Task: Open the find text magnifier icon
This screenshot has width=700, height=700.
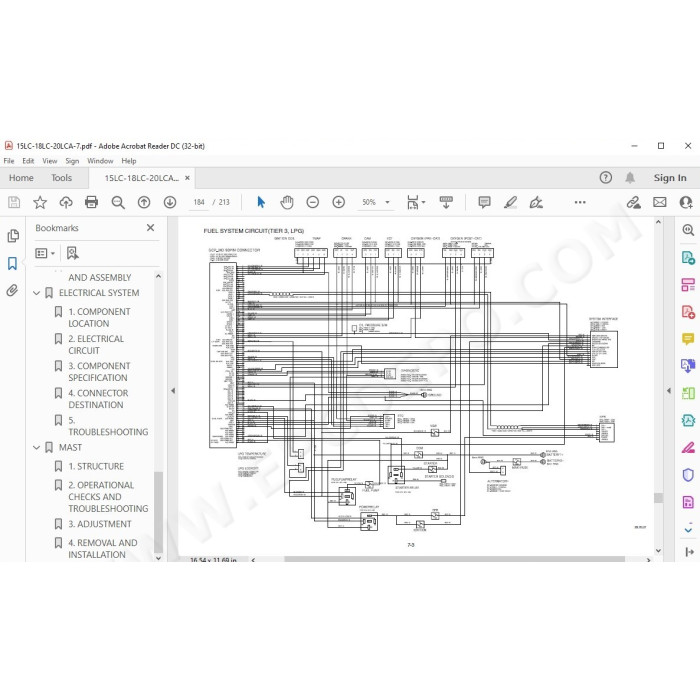Action: click(118, 202)
